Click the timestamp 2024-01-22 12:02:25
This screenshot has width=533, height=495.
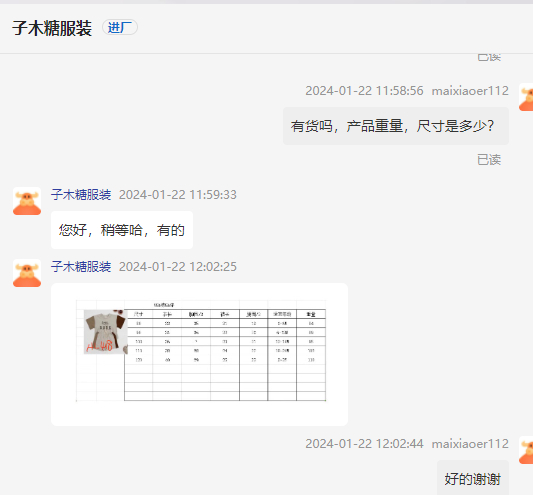pos(178,267)
